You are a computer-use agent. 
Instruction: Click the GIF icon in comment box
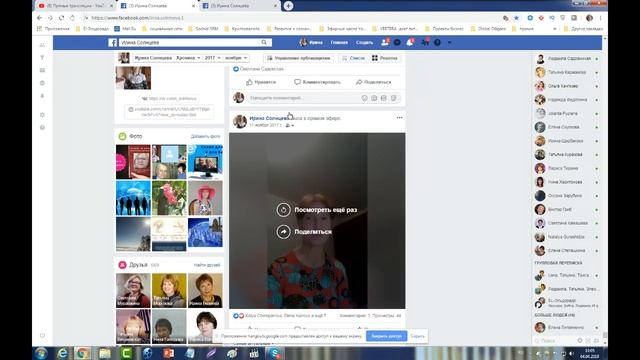(384, 98)
